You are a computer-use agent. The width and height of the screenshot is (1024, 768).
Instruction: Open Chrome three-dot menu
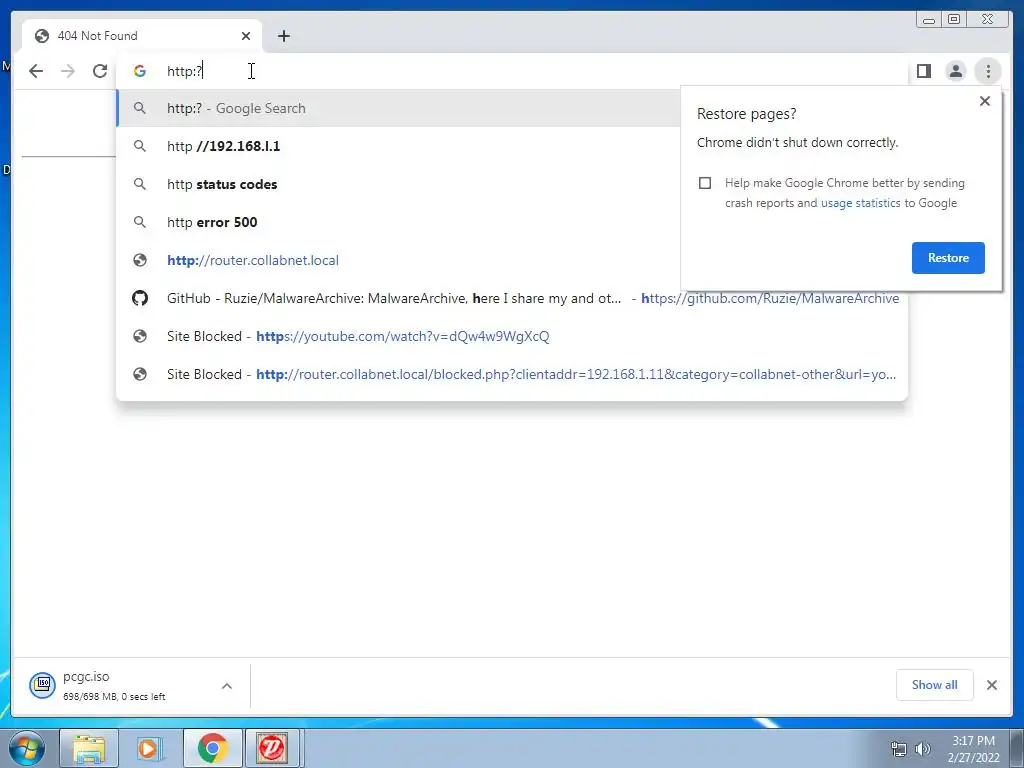coord(988,71)
